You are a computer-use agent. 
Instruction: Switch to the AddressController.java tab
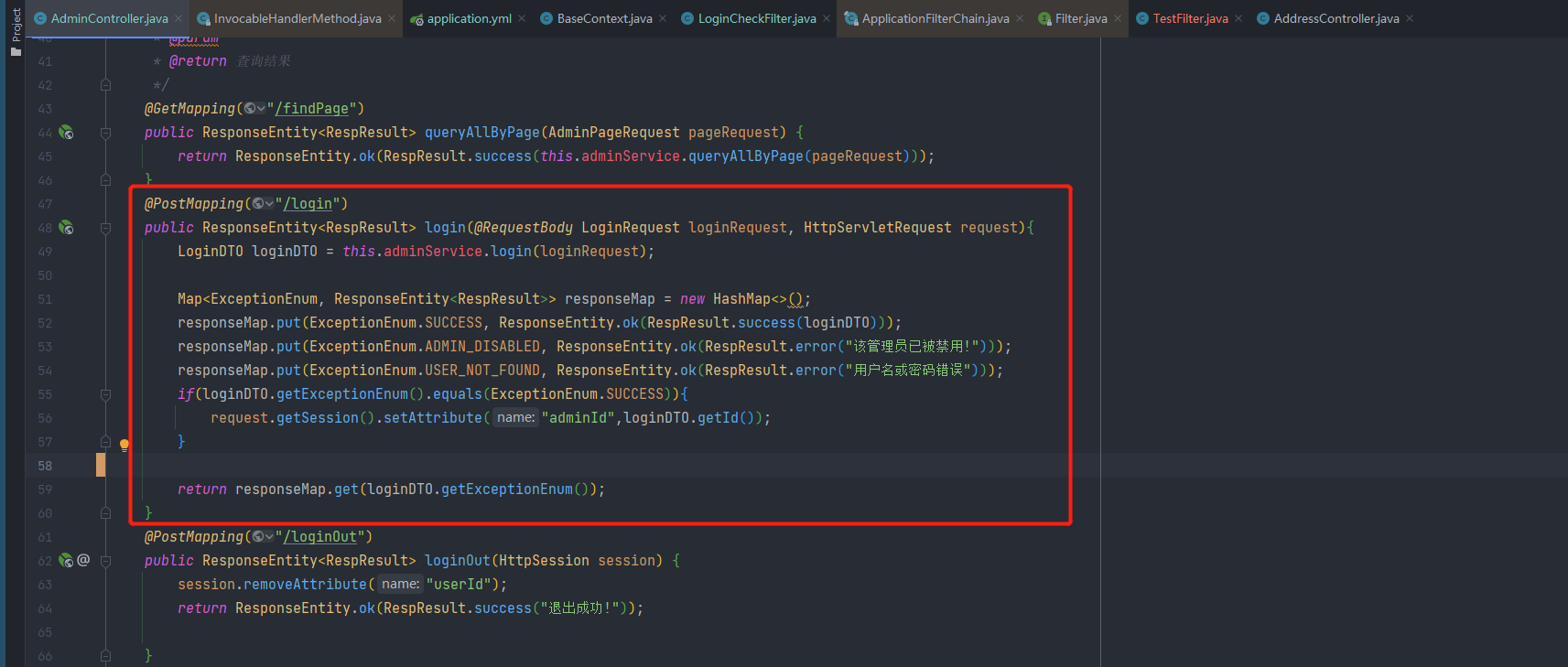coord(1336,19)
